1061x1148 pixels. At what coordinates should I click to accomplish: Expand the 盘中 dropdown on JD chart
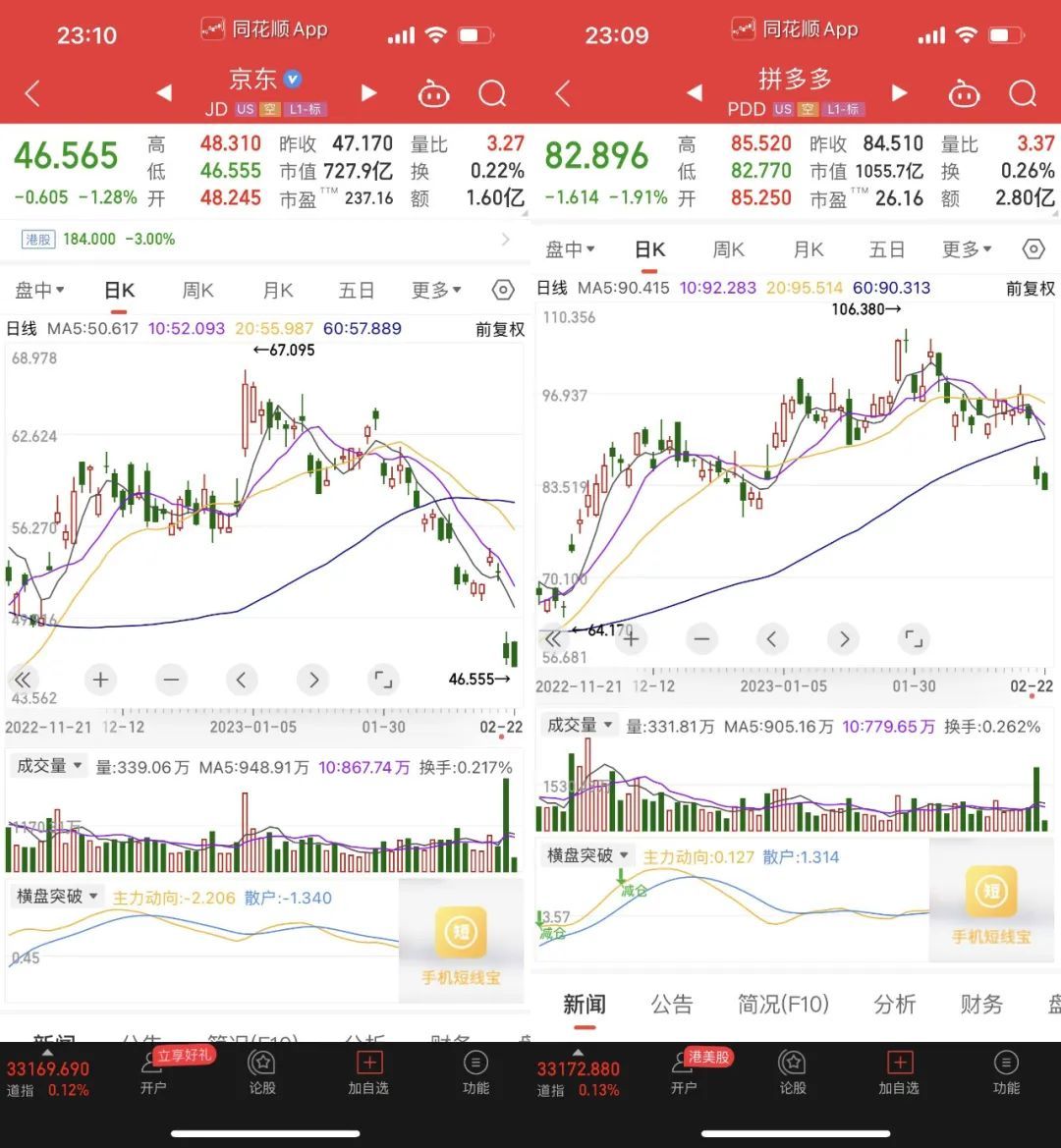coord(40,291)
